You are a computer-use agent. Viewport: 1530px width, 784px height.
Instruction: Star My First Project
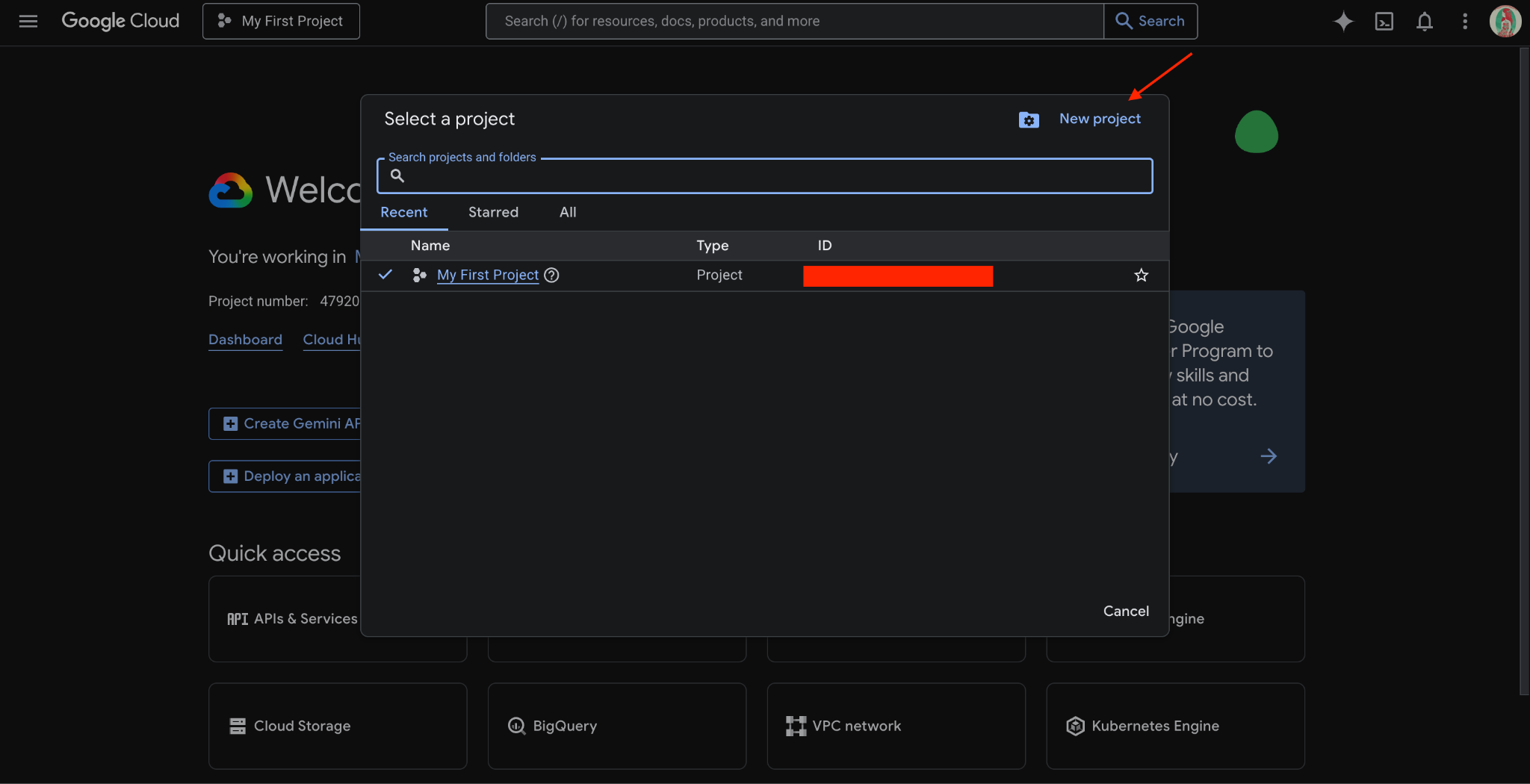pos(1141,276)
